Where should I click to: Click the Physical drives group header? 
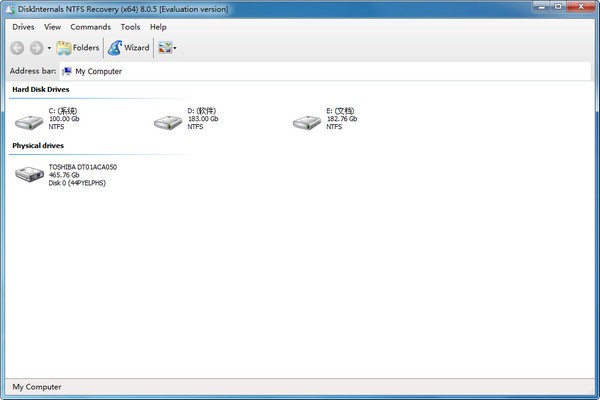37,146
